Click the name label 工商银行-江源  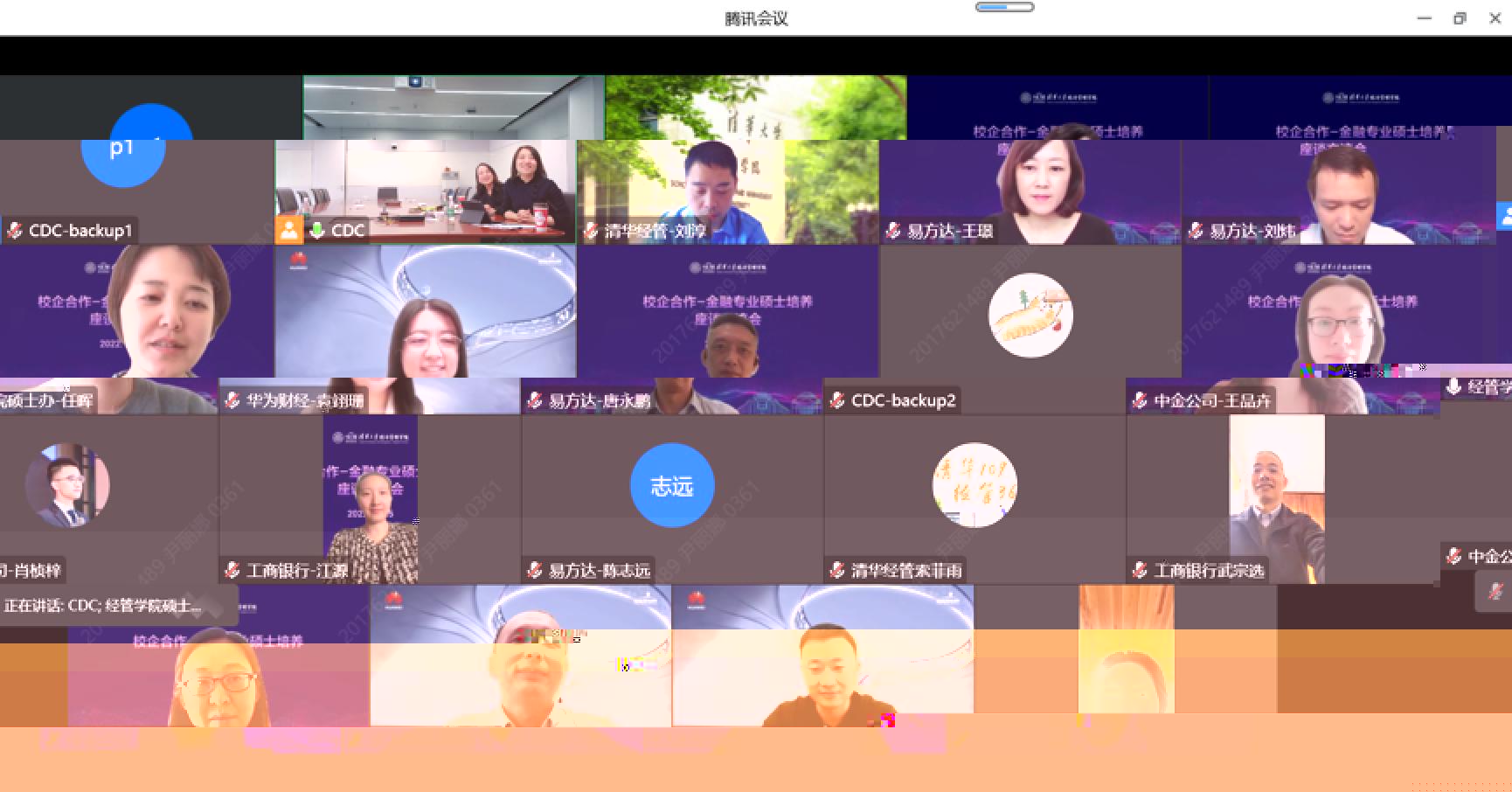tap(297, 571)
